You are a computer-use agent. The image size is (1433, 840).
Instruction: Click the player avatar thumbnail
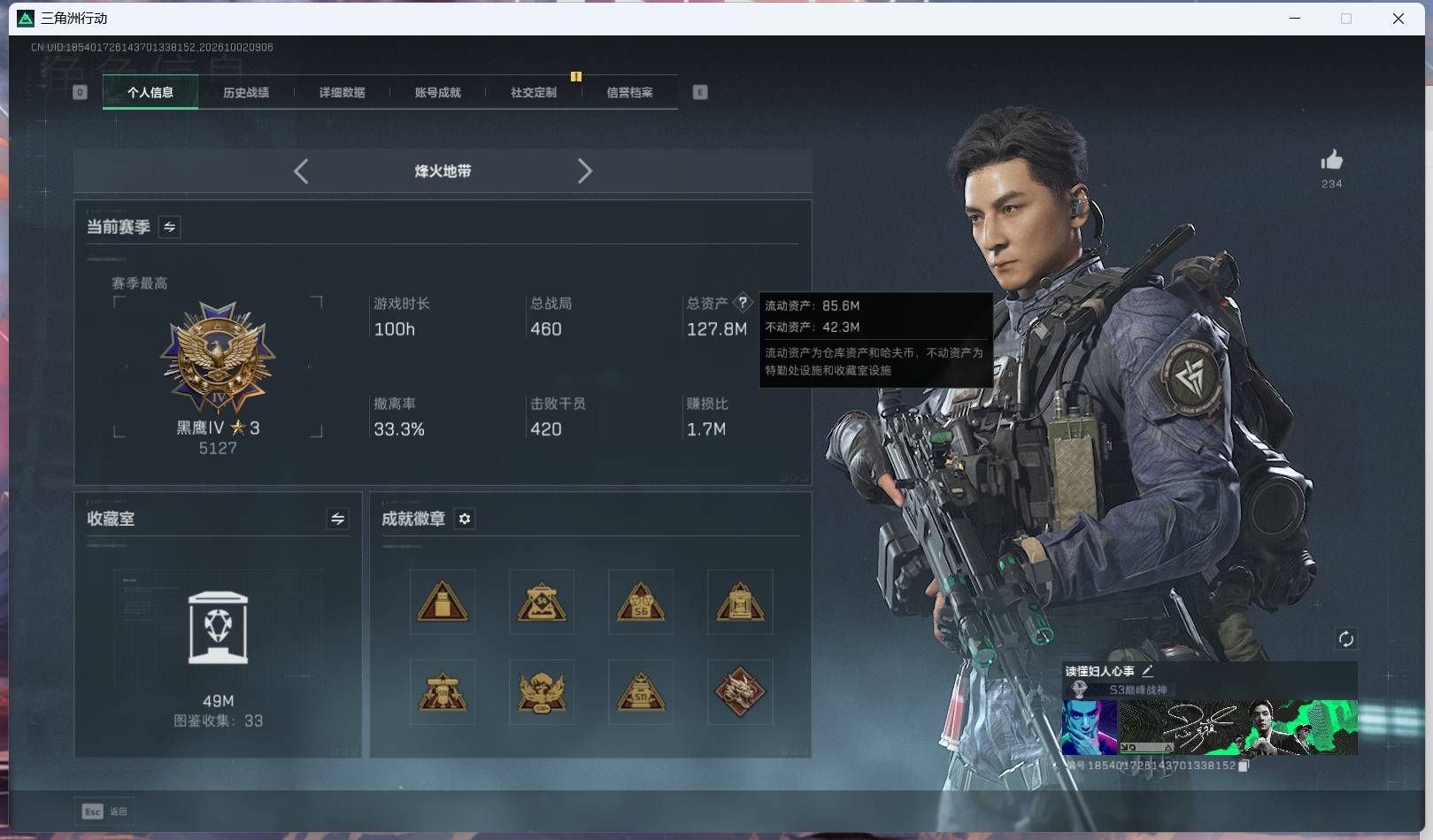1090,728
